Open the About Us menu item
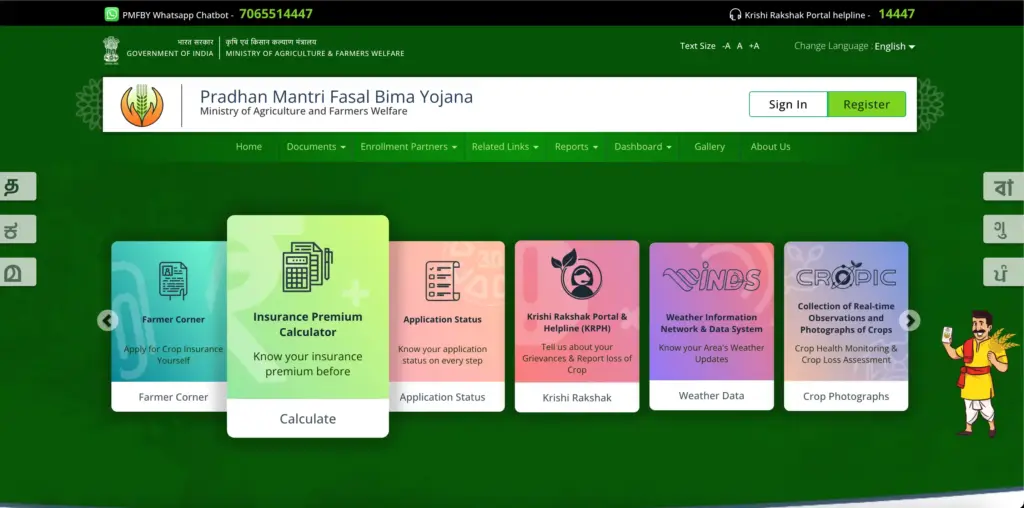Image resolution: width=1024 pixels, height=508 pixels. [x=770, y=147]
